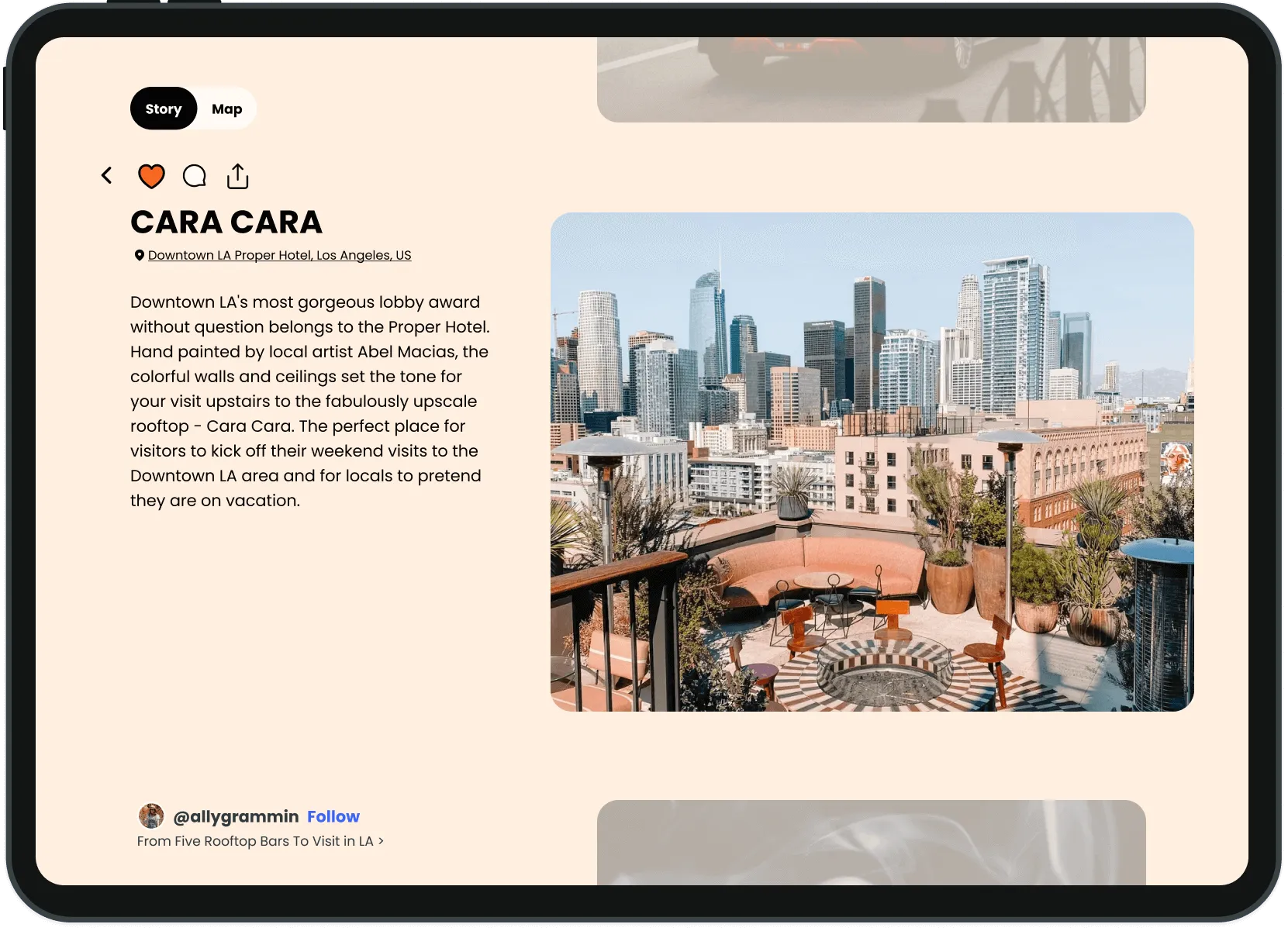Open @allygrammin's profile avatar
The height and width of the screenshot is (931, 1288).
tap(151, 815)
